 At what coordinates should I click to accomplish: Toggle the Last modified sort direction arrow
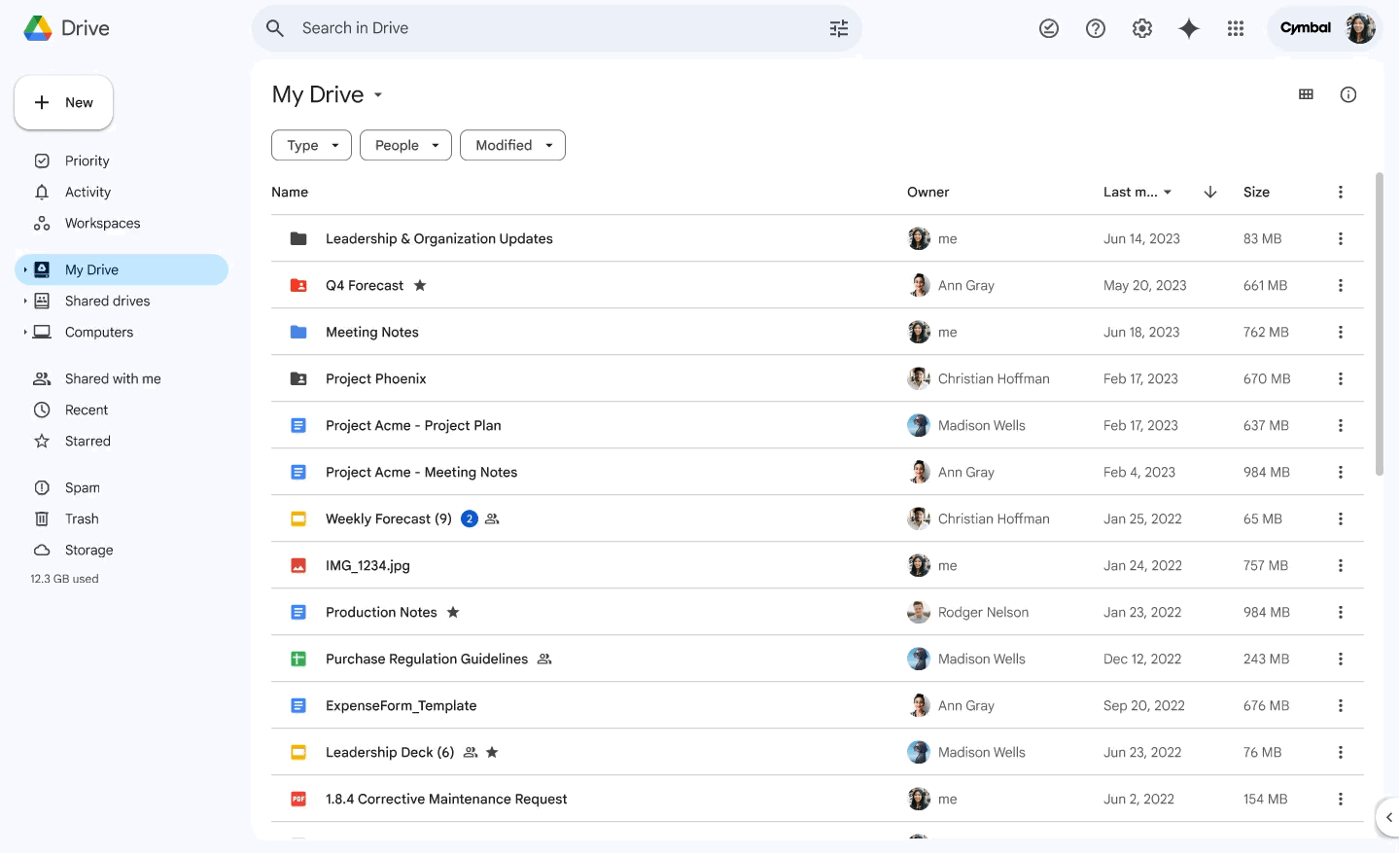(1210, 193)
